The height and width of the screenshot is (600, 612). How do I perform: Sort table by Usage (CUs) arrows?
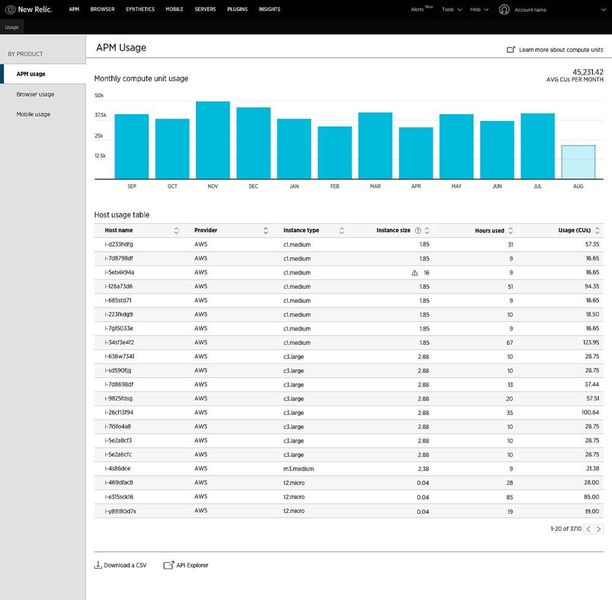click(597, 230)
